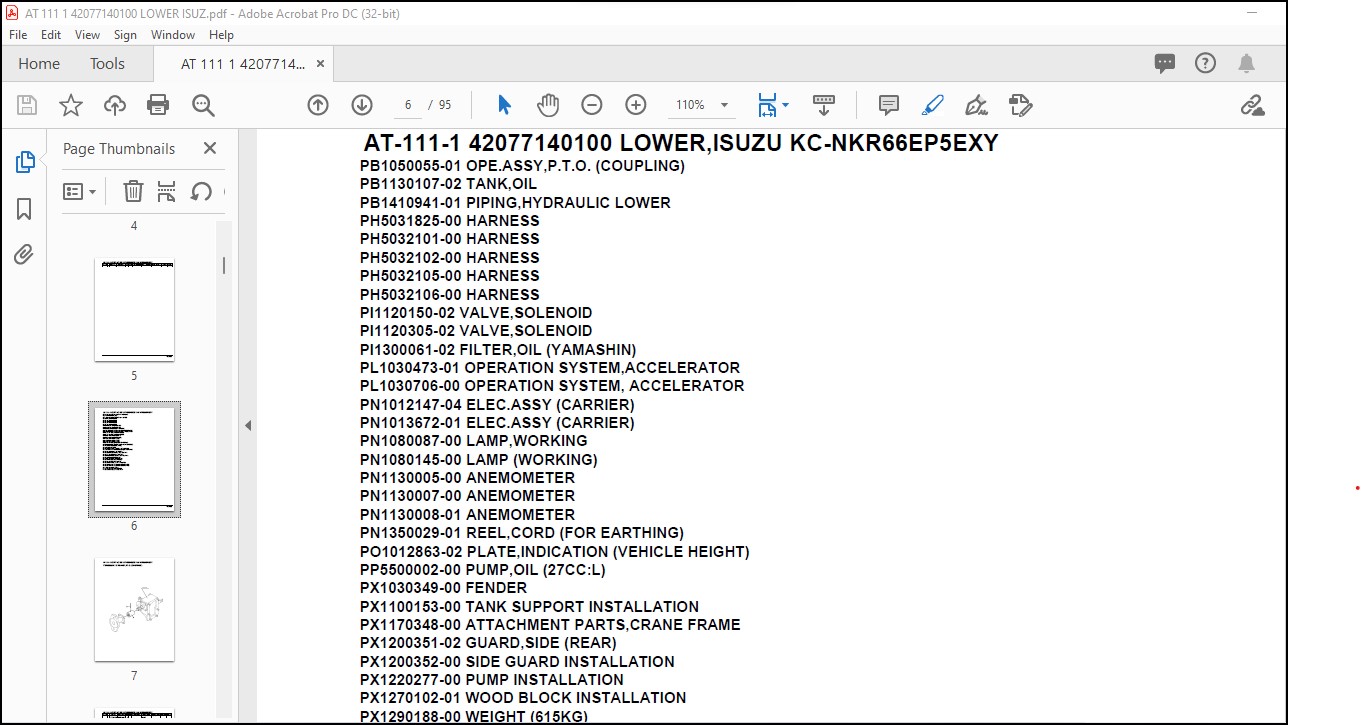Click text PX1220277-00 PUMP INSTALLATION
This screenshot has width=1361, height=725.
point(492,680)
